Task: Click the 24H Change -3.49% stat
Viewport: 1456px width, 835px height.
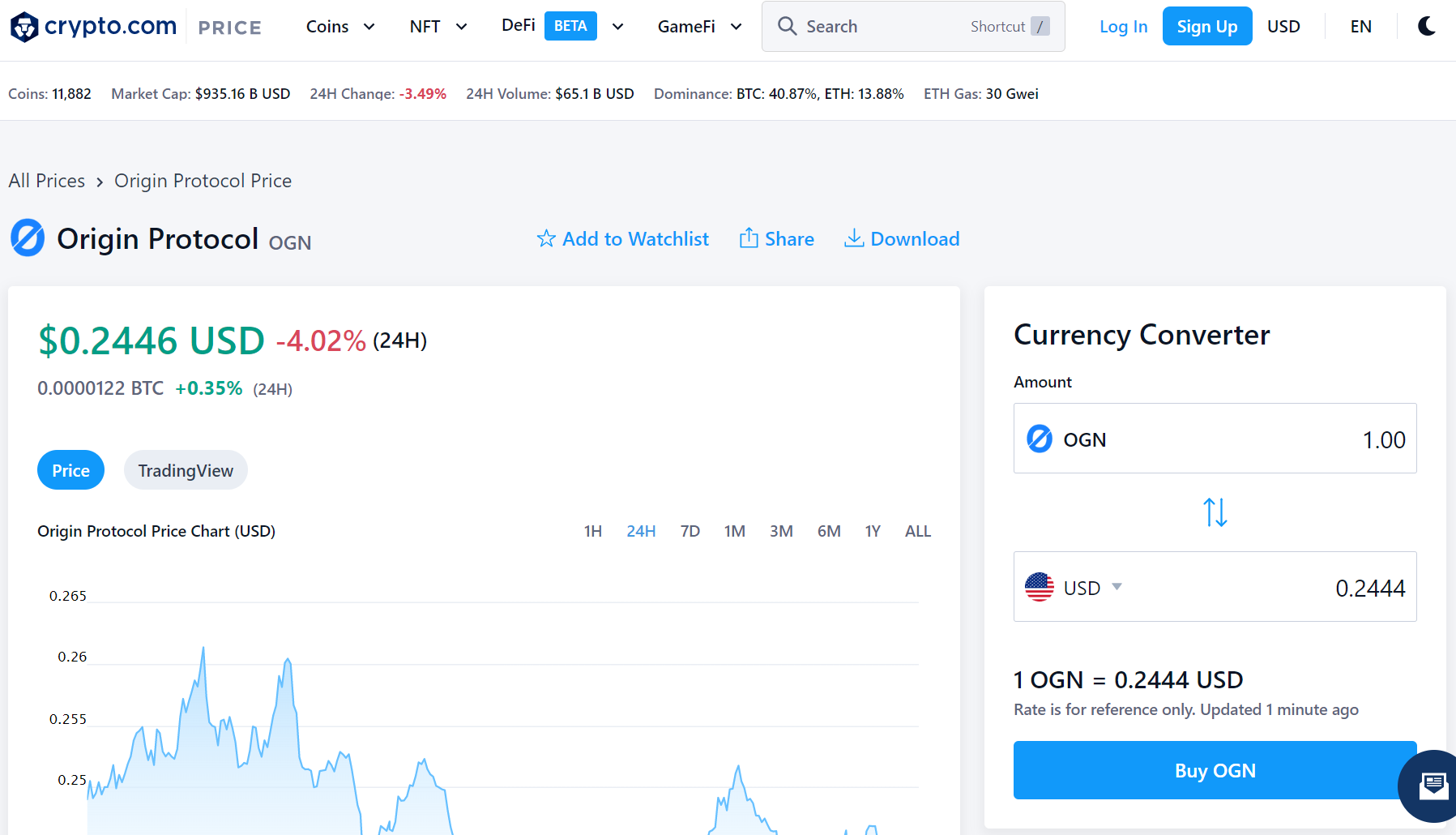Action: [378, 94]
